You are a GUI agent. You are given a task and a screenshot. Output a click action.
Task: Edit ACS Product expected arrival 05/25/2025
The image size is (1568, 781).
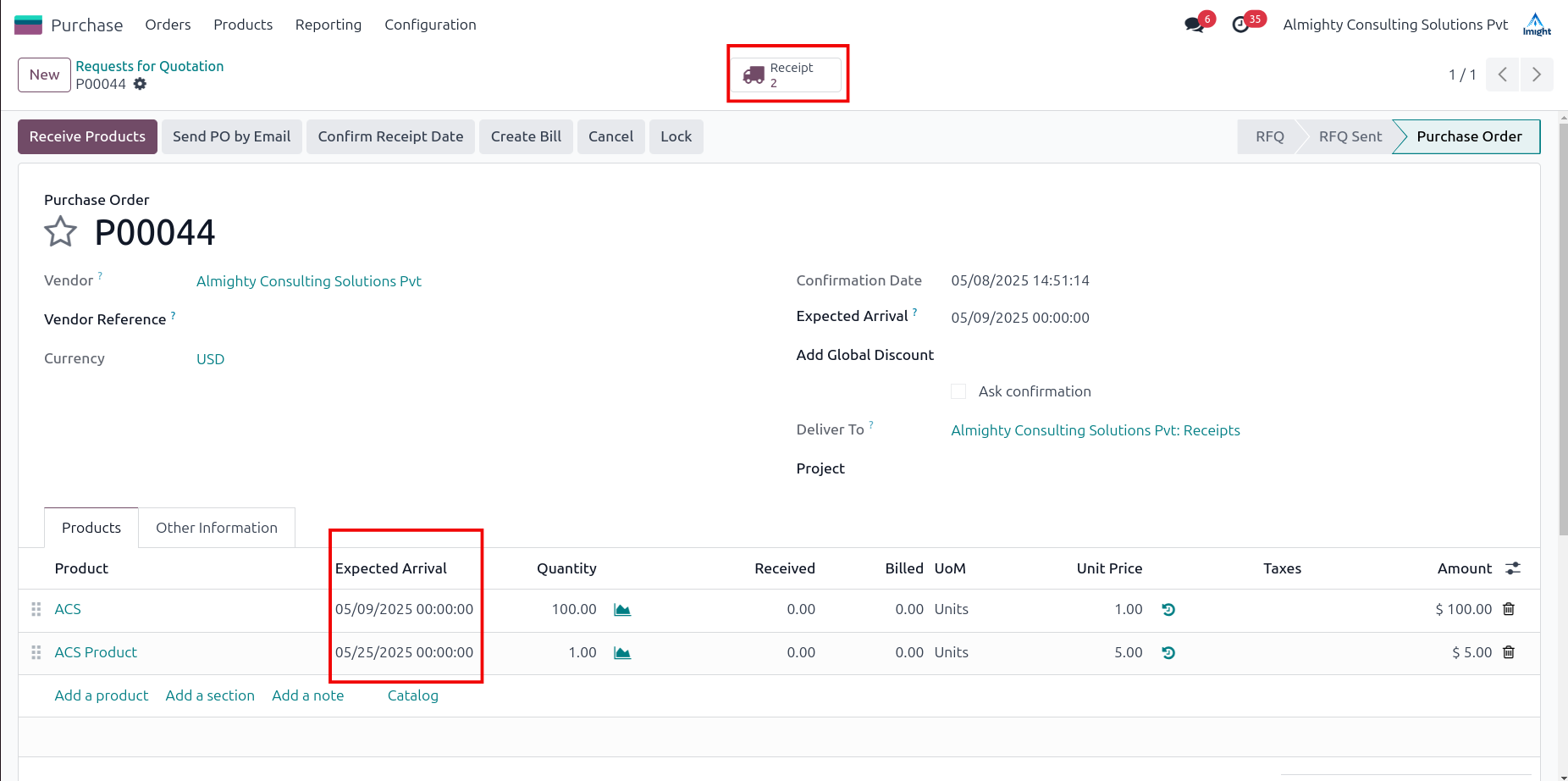click(x=404, y=652)
